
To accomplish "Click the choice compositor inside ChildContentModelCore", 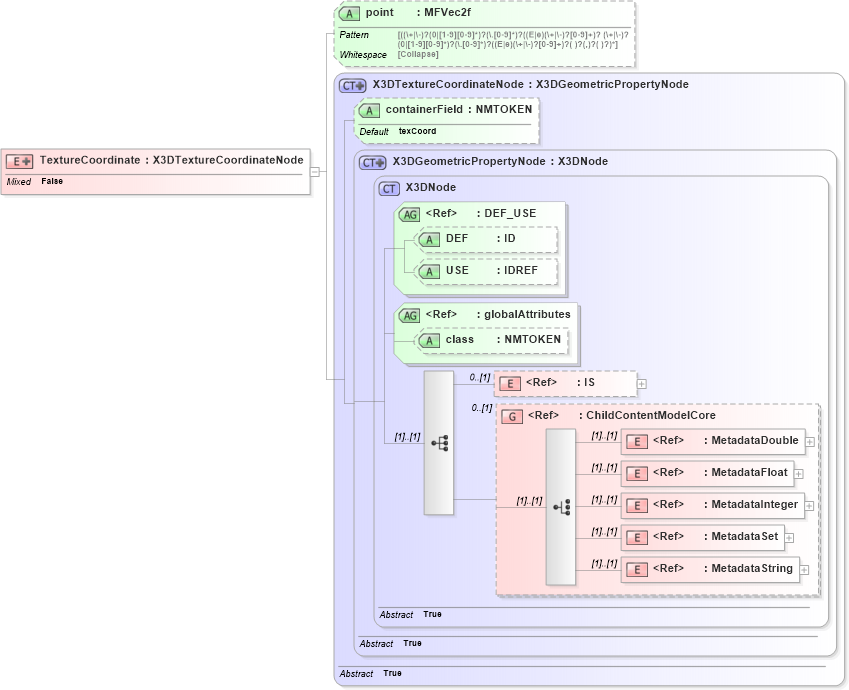I will click(561, 507).
